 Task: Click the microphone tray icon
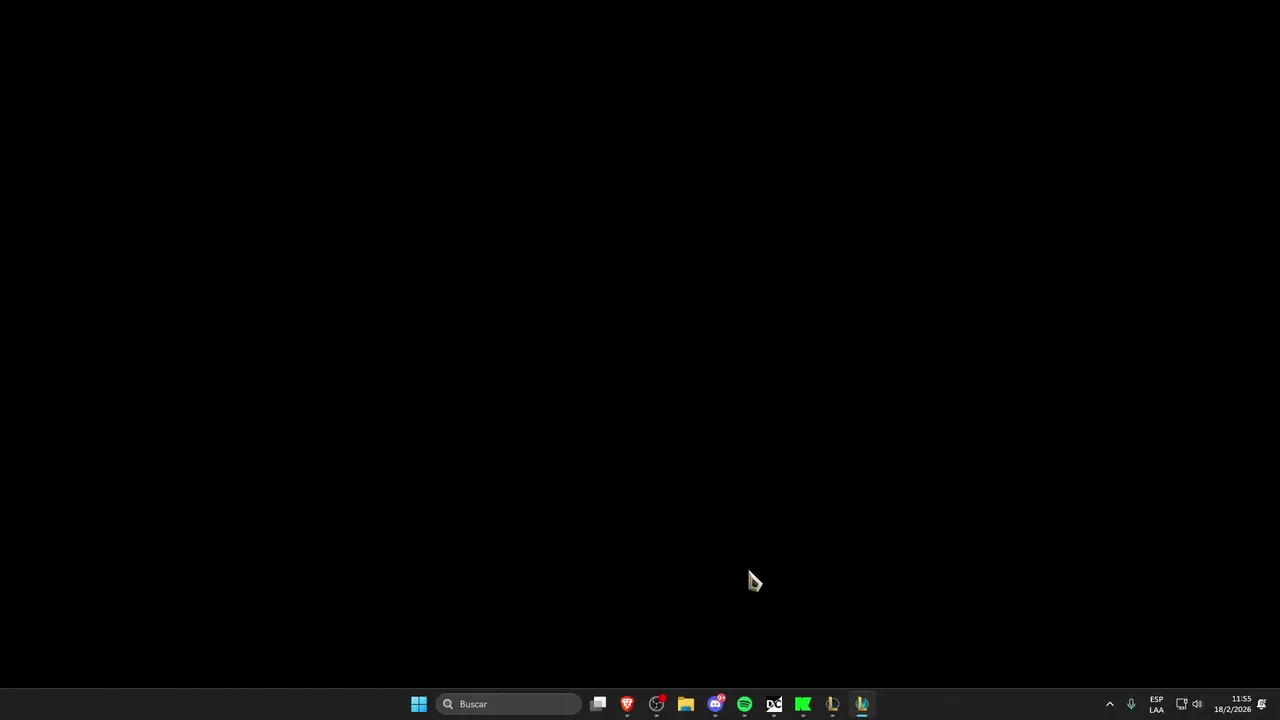coord(1131,704)
